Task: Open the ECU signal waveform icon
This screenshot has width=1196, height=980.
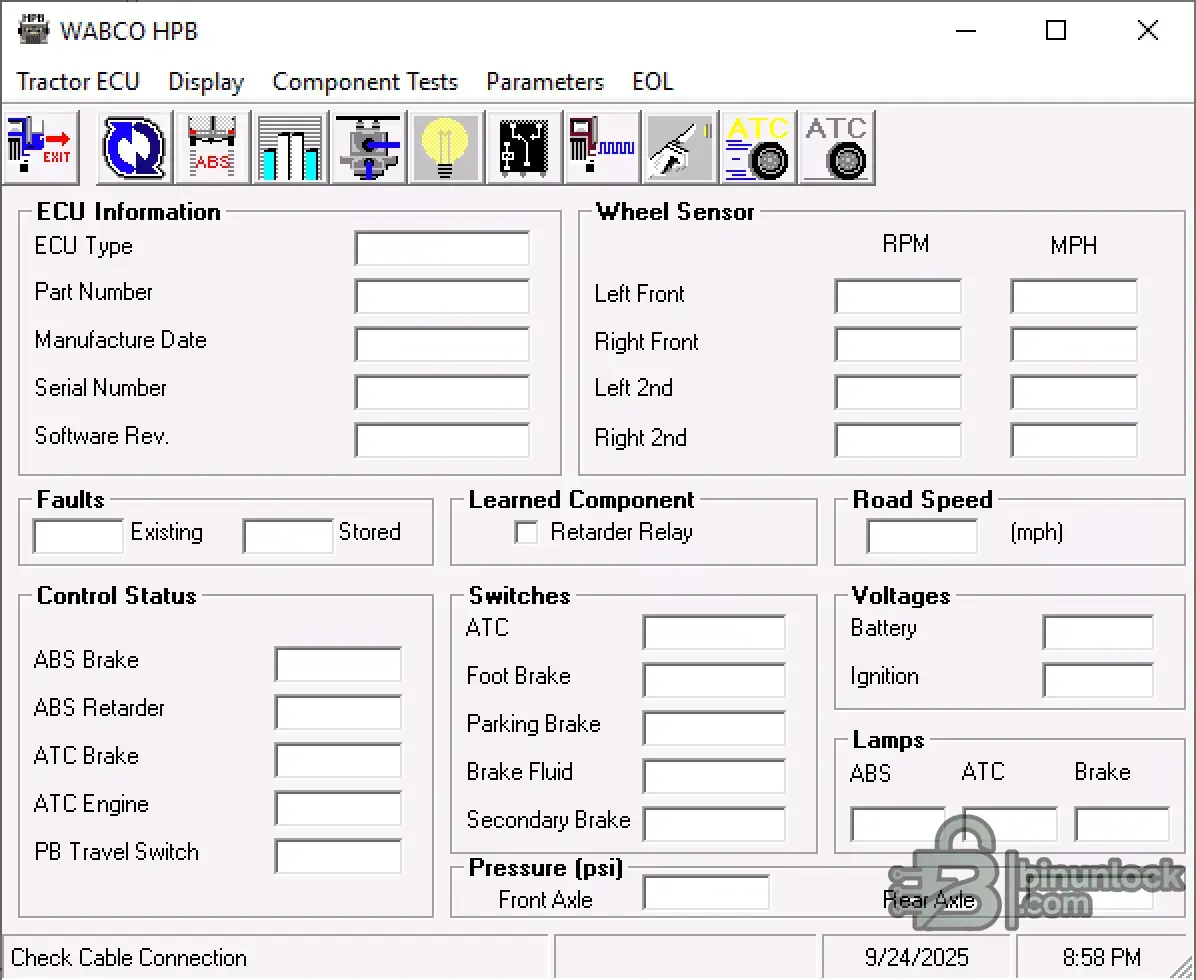Action: (x=602, y=147)
